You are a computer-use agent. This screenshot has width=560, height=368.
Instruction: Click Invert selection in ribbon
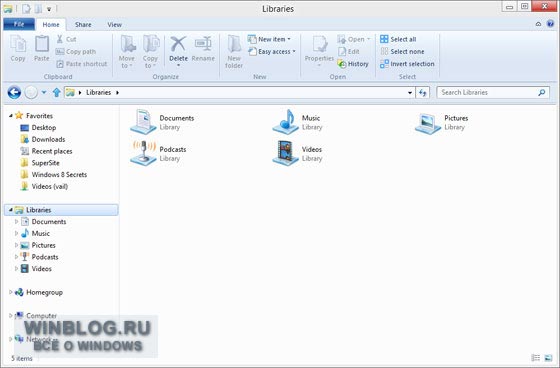407,64
